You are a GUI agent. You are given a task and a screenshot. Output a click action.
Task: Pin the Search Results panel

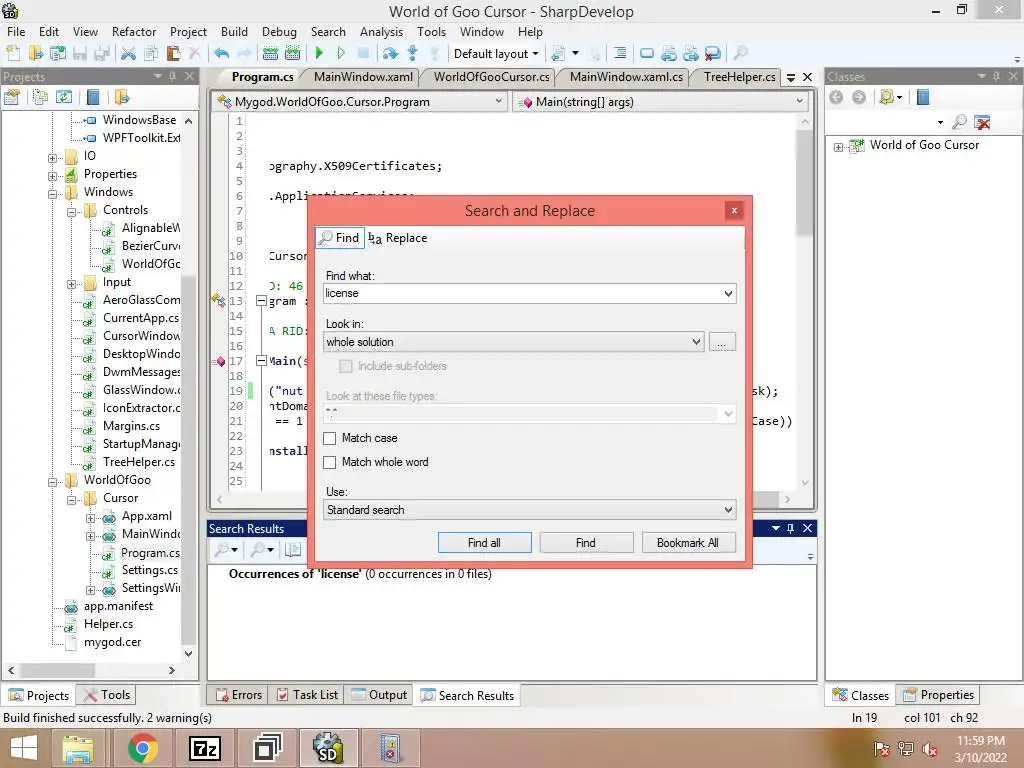pyautogui.click(x=790, y=528)
